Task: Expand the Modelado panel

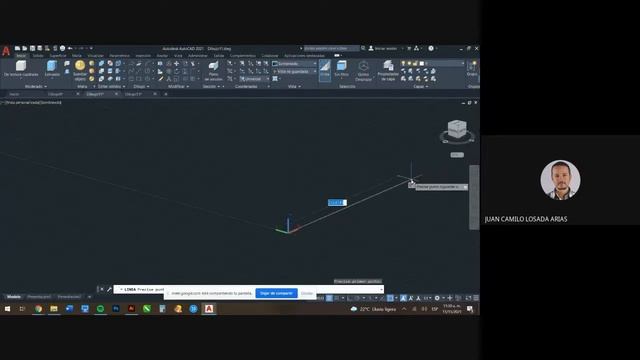Action: click(36, 87)
